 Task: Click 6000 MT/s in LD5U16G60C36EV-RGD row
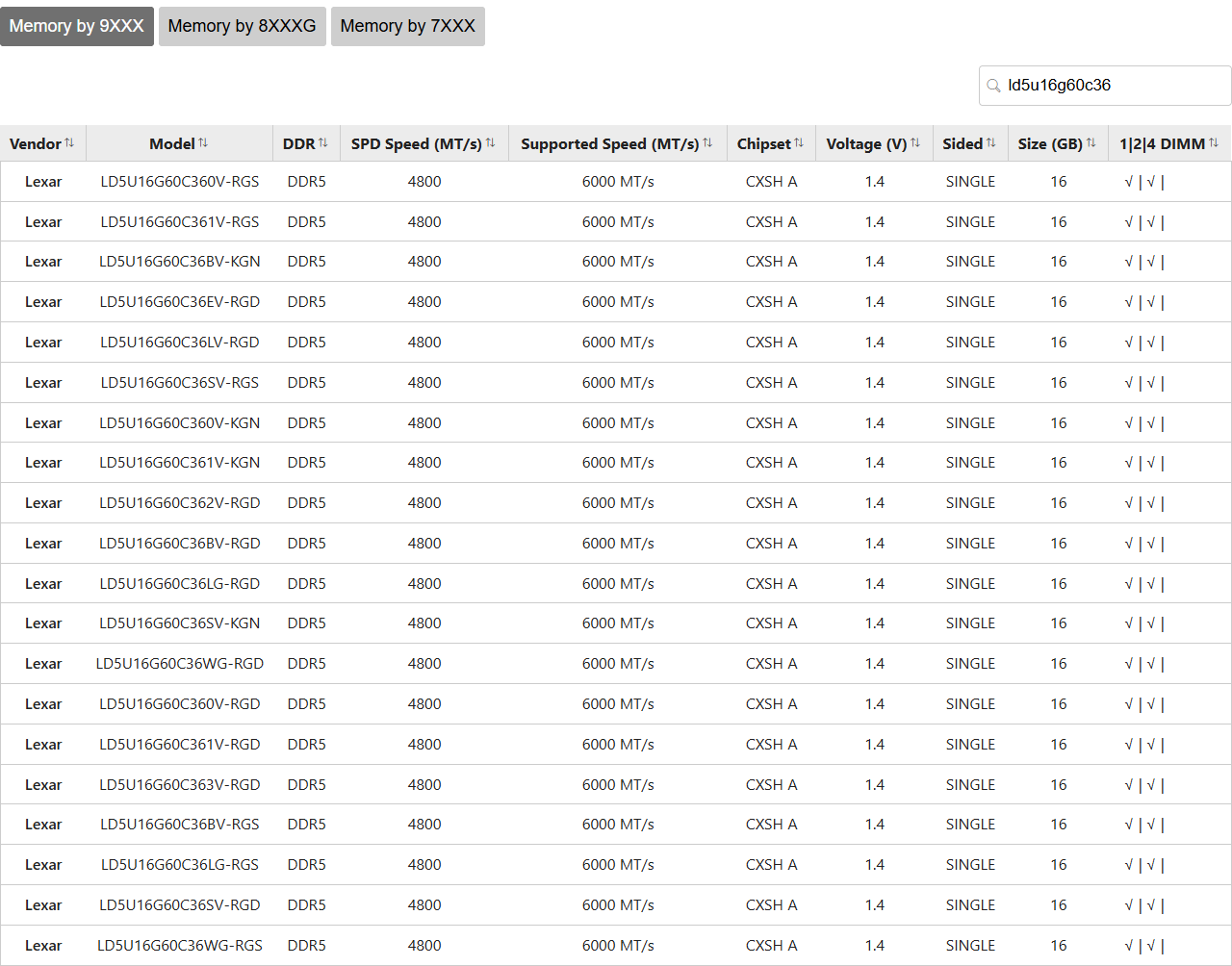(618, 302)
